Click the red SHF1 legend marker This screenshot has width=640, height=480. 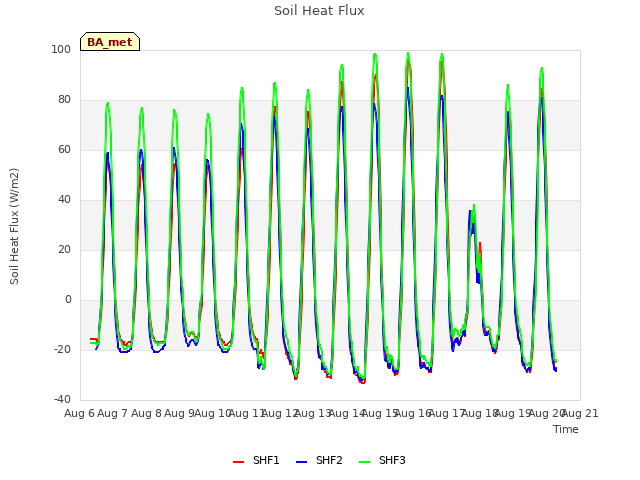point(238,462)
